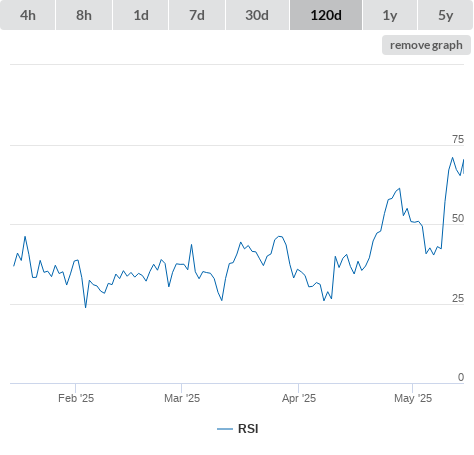The image size is (474, 455).
Task: Select the 4h time range tab
Action: pyautogui.click(x=28, y=15)
